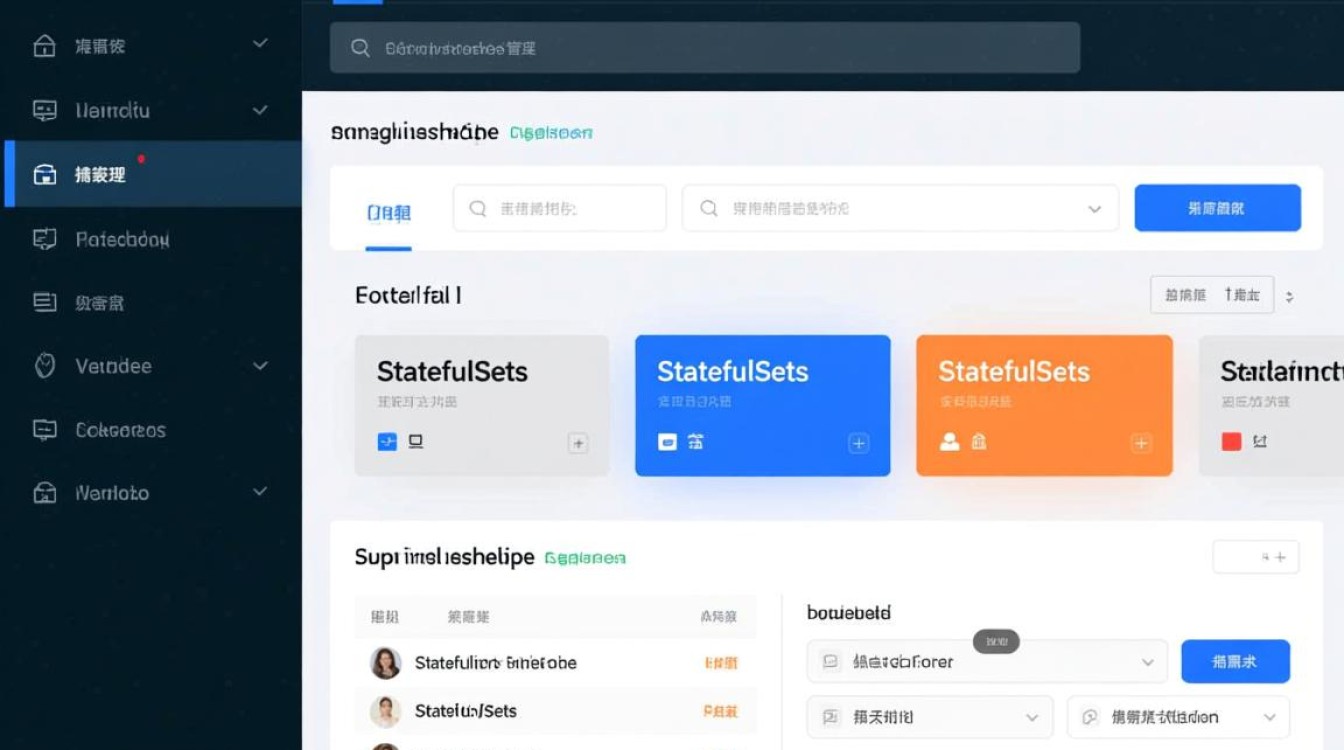This screenshot has width=1344, height=750.
Task: Click the green Geeiaaea link next to page title
Action: [551, 132]
